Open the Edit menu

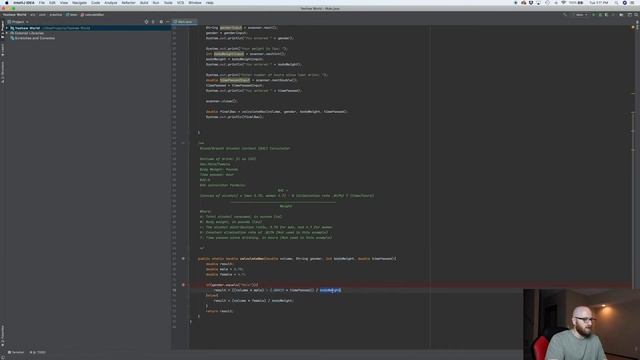click(x=52, y=2)
